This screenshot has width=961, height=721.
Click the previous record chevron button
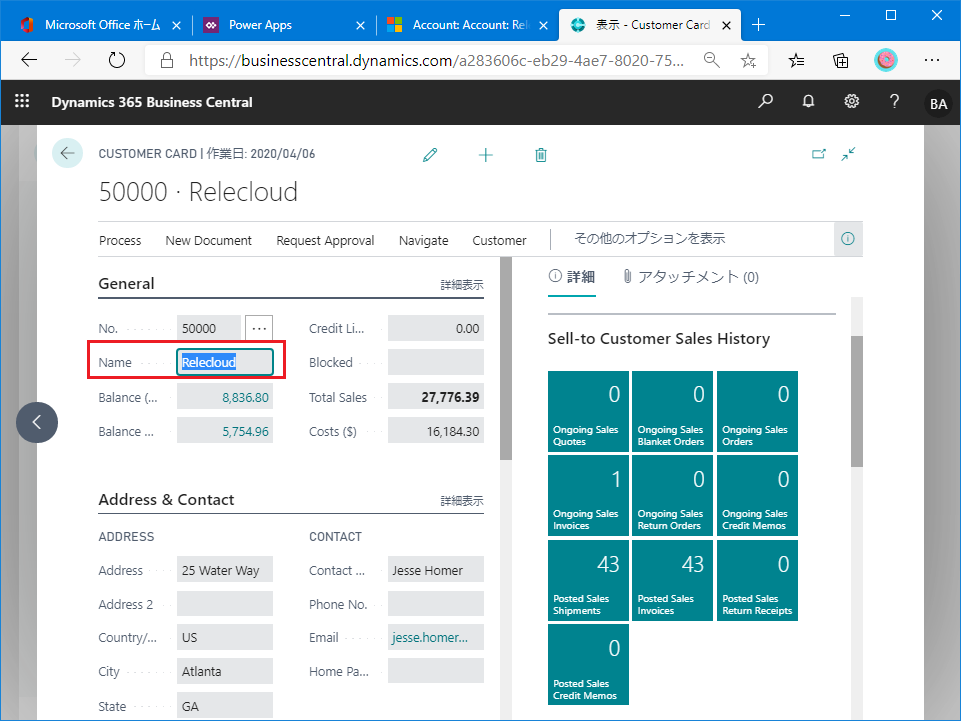[37, 422]
